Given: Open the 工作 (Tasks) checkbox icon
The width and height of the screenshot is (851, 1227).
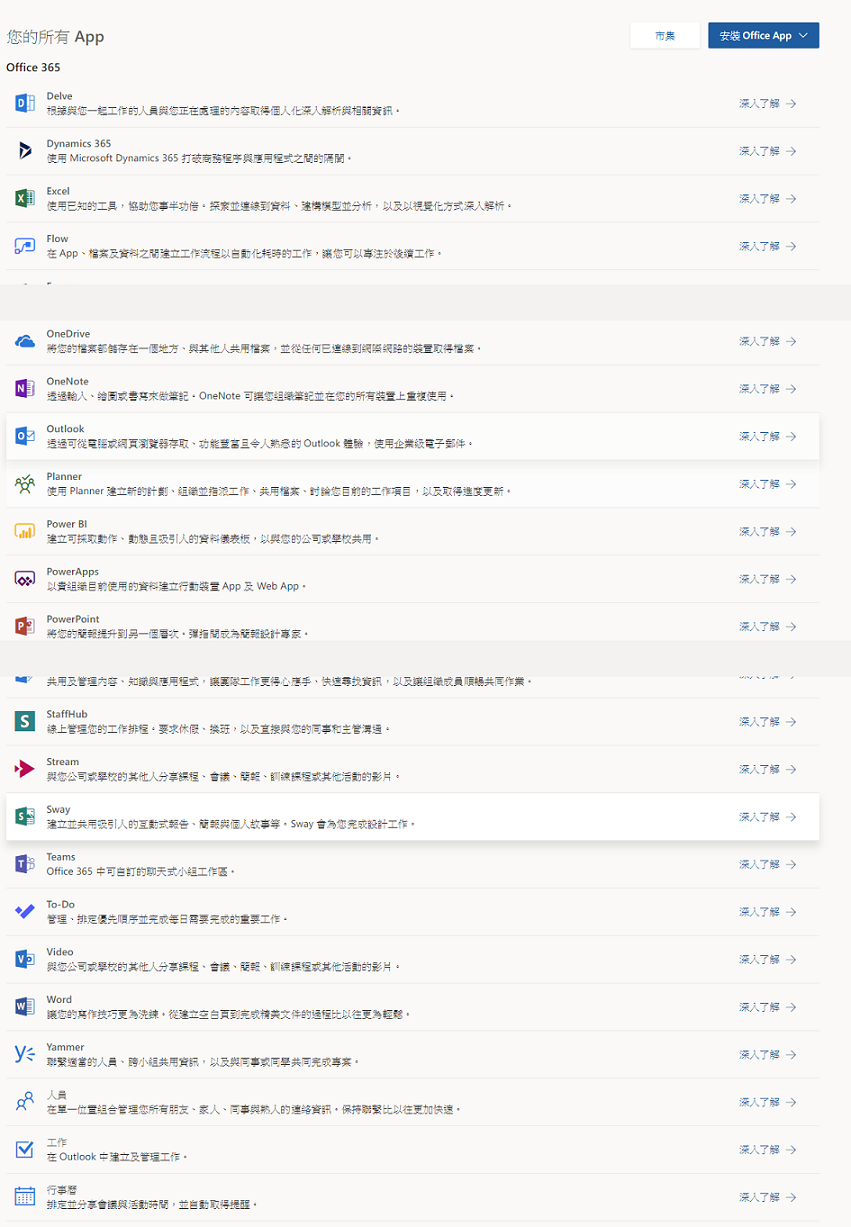Looking at the screenshot, I should point(25,1149).
